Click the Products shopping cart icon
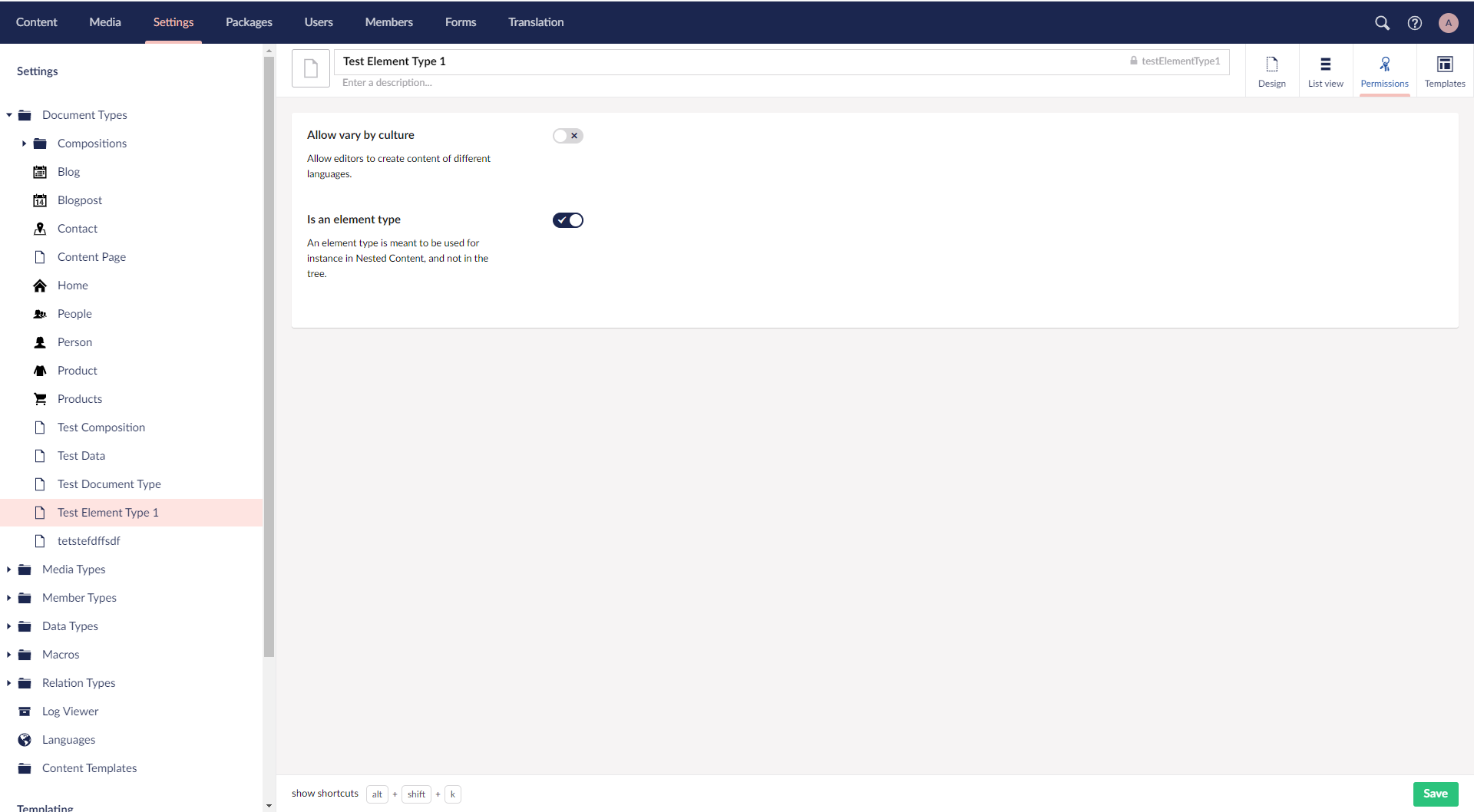This screenshot has height=812, width=1474. tap(40, 399)
